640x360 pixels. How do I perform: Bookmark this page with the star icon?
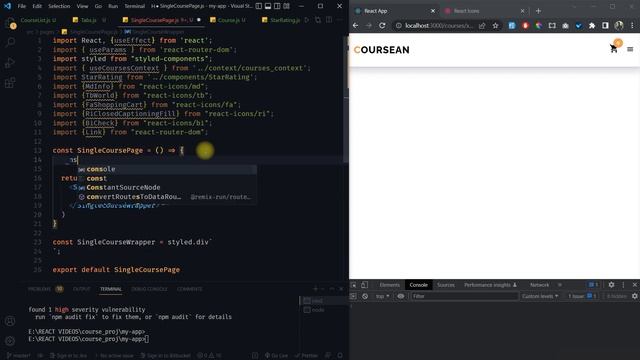pyautogui.click(x=495, y=25)
